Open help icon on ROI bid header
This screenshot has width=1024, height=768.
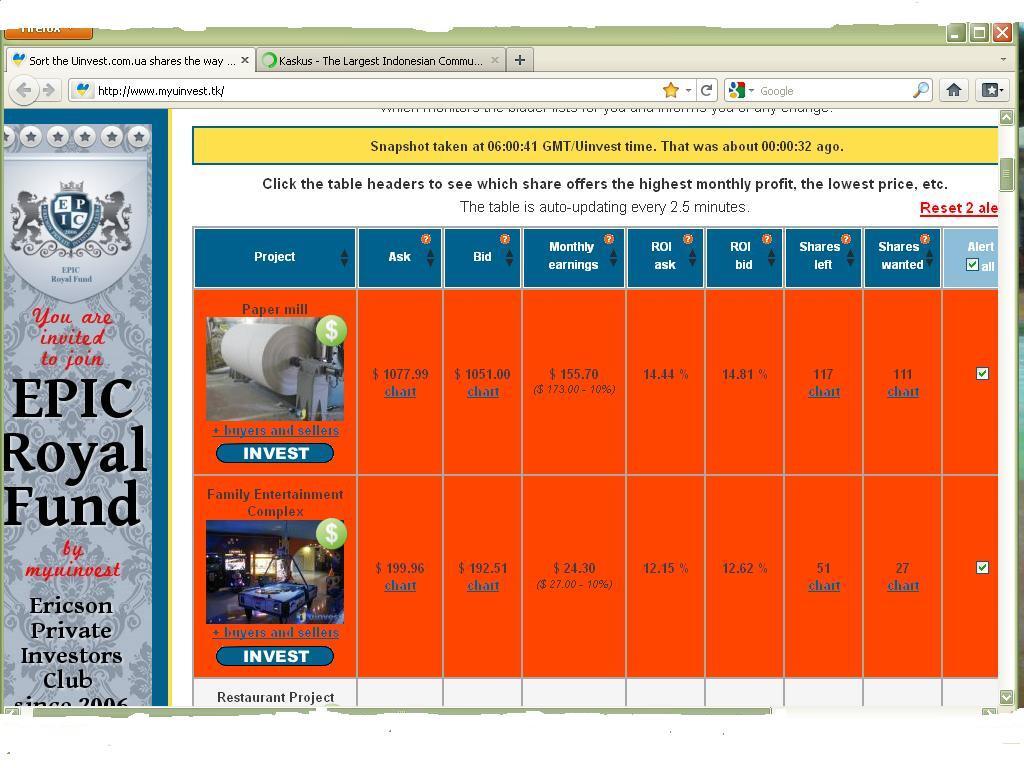(x=767, y=239)
